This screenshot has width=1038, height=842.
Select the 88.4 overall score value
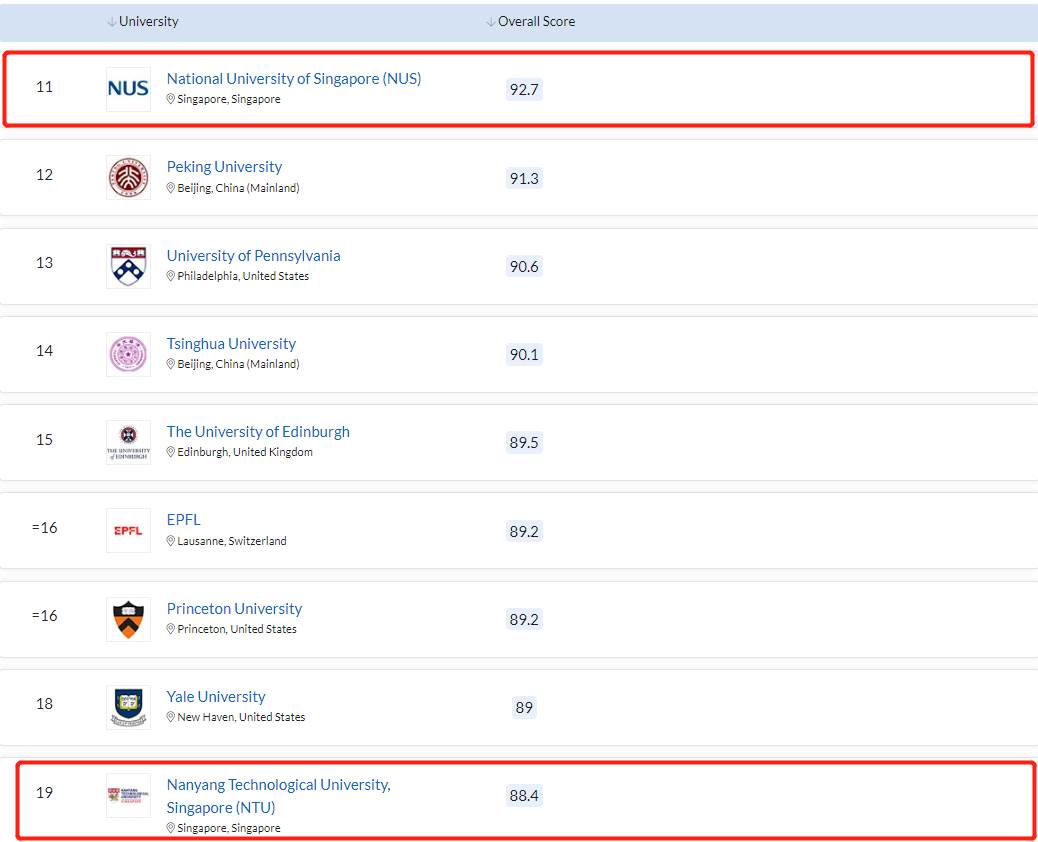[x=524, y=795]
